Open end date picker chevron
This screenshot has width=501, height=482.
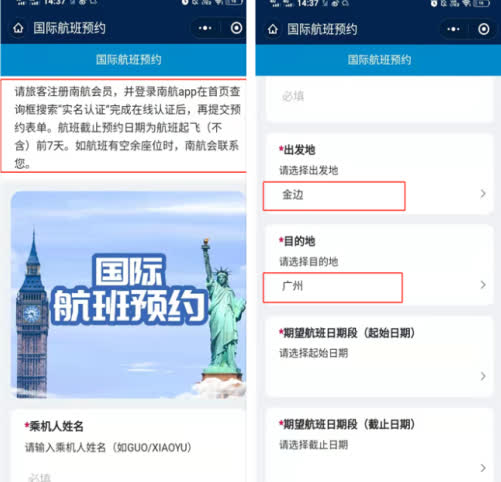(x=483, y=468)
